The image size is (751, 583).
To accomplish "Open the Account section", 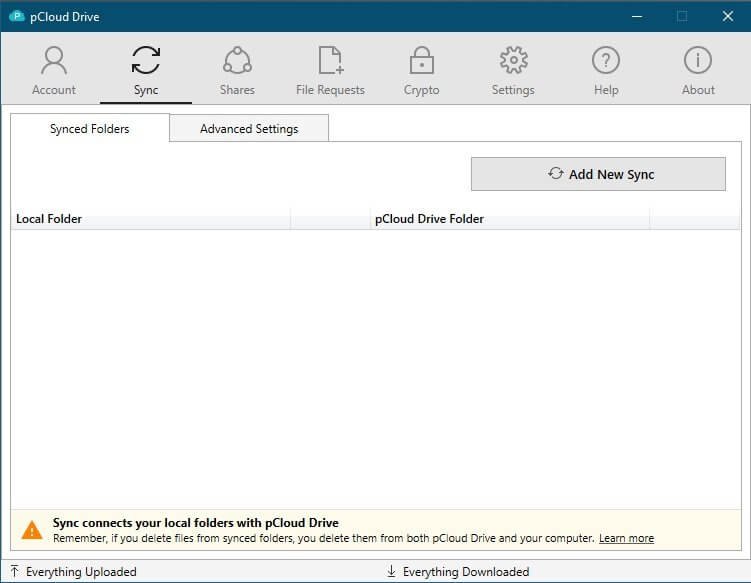I will pyautogui.click(x=54, y=70).
